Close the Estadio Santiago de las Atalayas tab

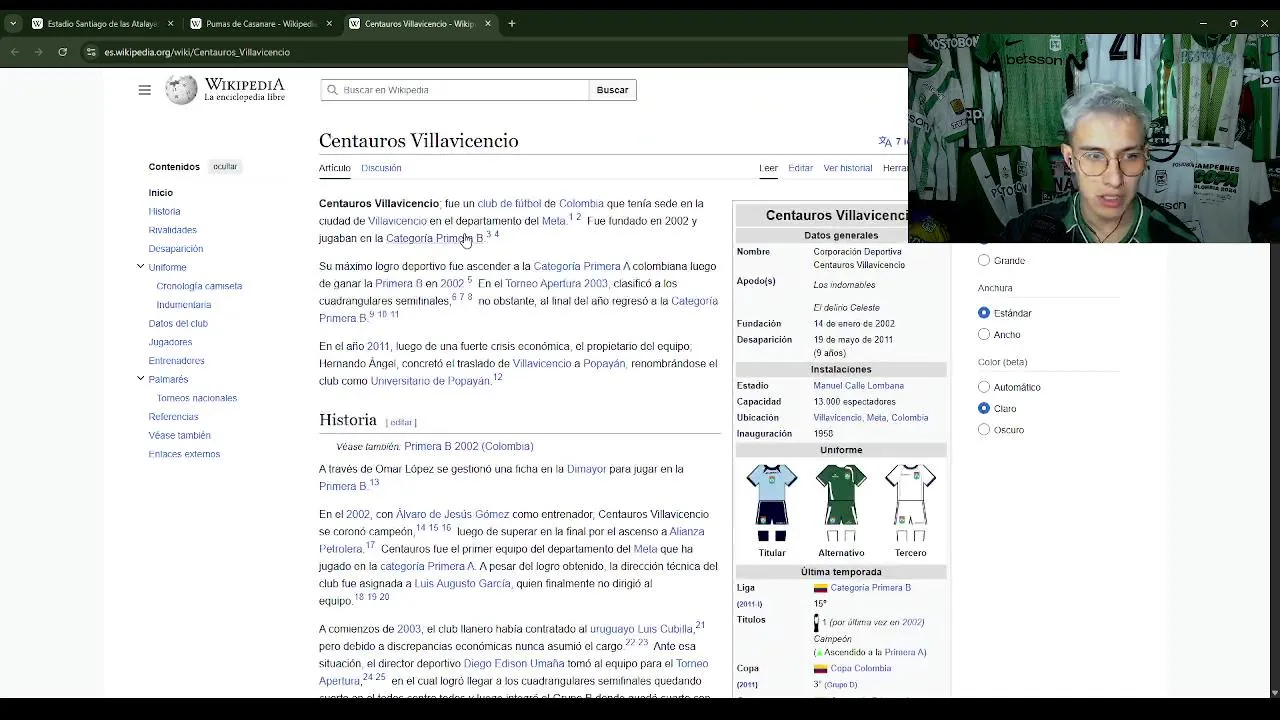tap(171, 23)
